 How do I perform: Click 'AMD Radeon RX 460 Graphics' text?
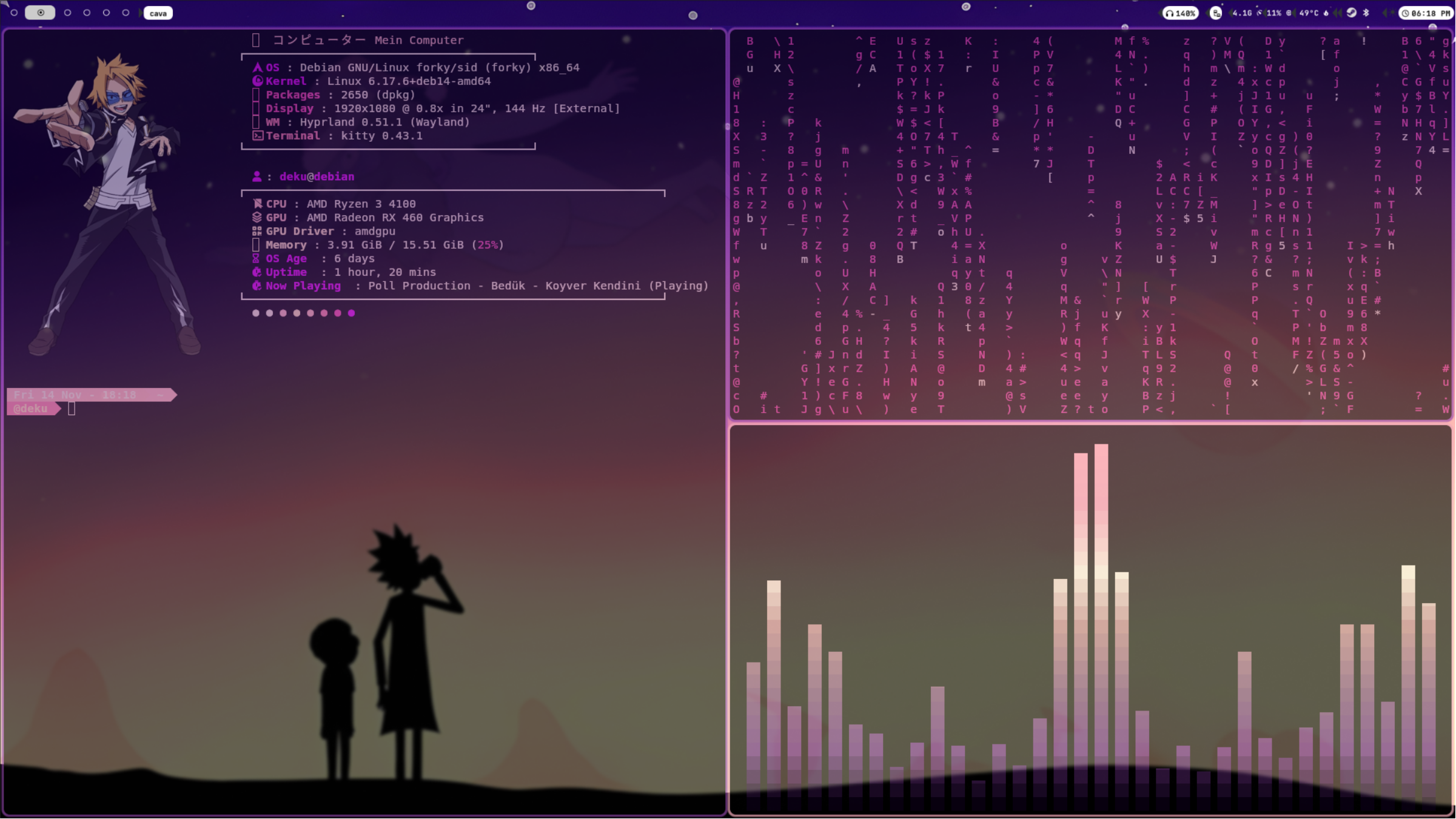[x=395, y=218]
